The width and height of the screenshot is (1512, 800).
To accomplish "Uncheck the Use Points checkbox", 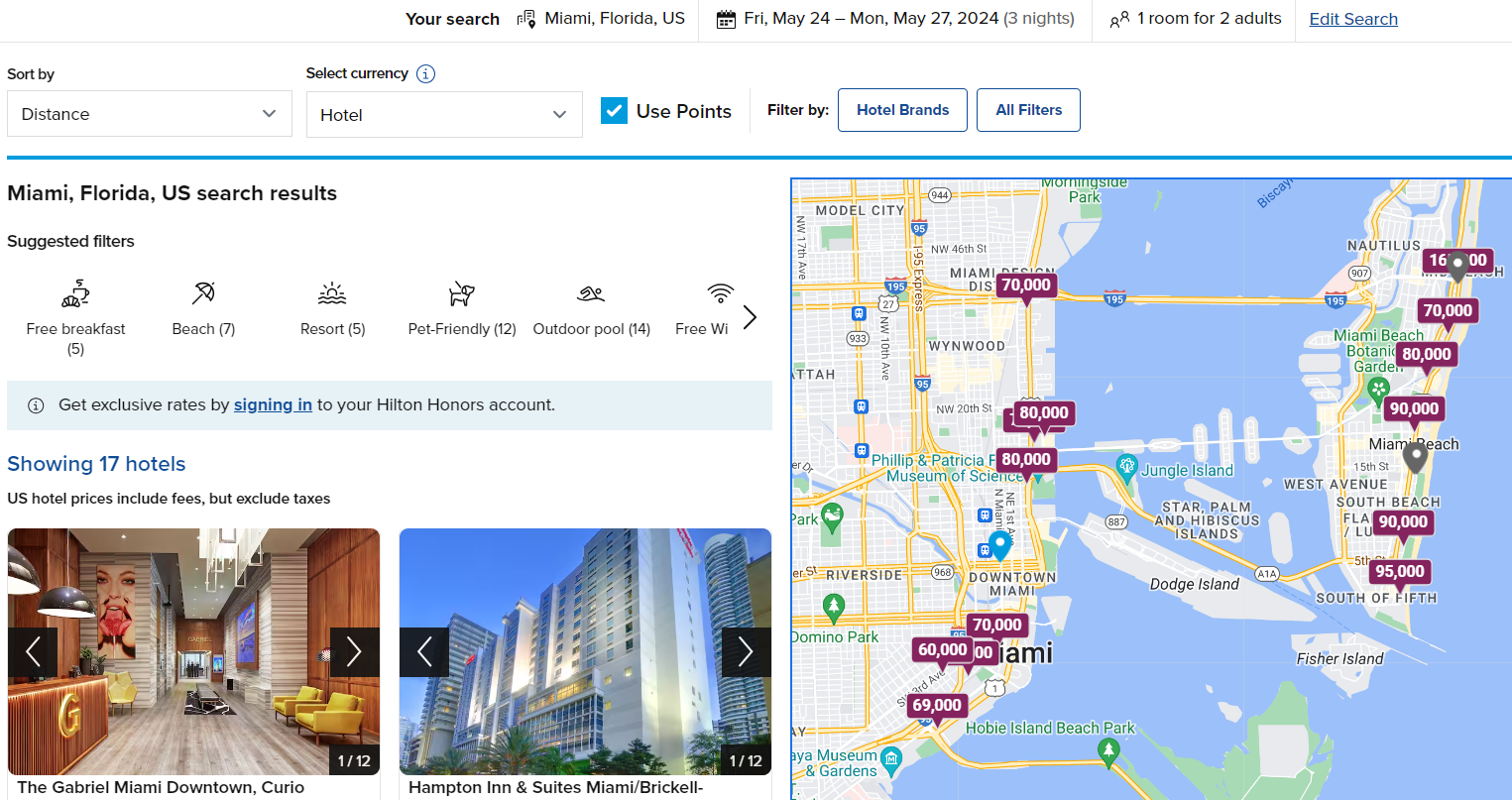I will pos(614,110).
